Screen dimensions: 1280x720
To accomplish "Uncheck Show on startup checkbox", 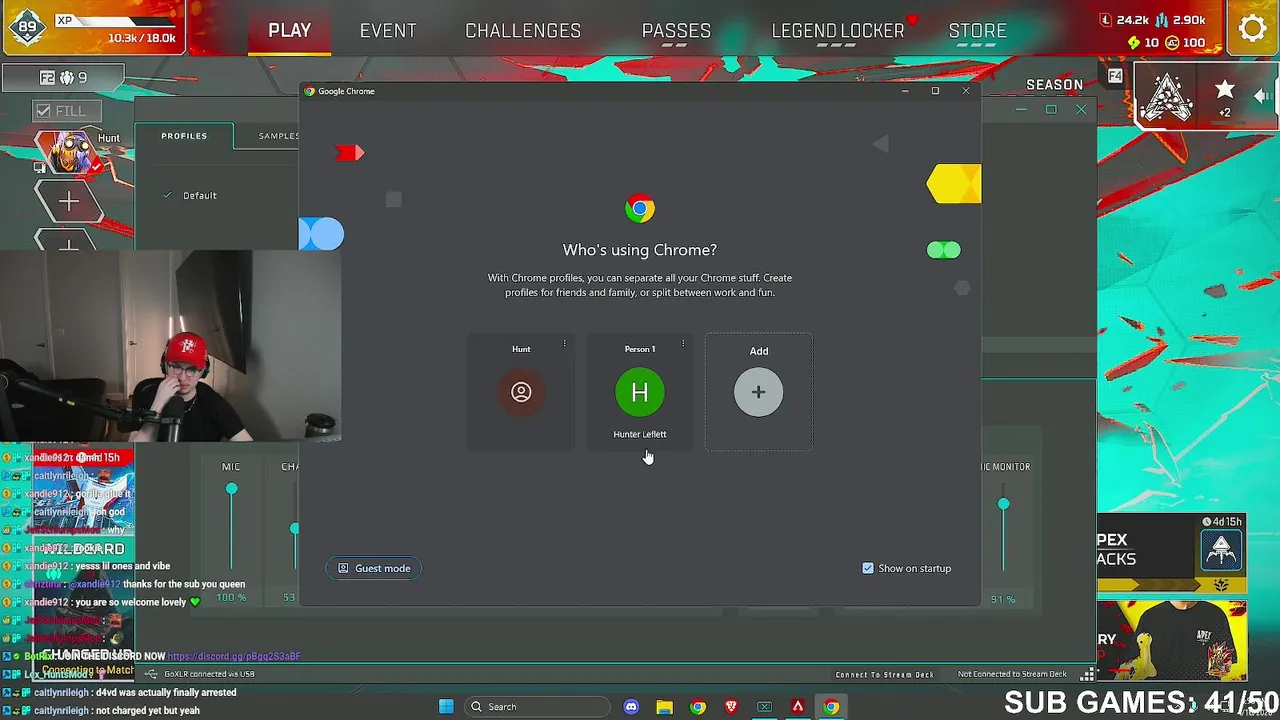I will [868, 568].
